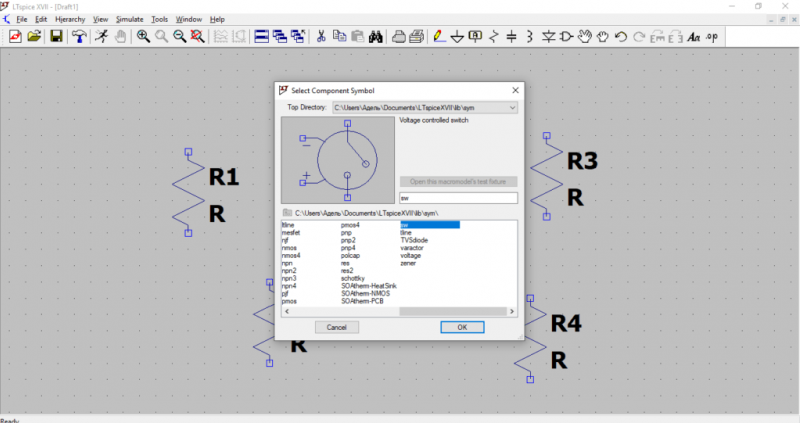Select 'TVSdiode' in the component list
The image size is (800, 423).
414,240
